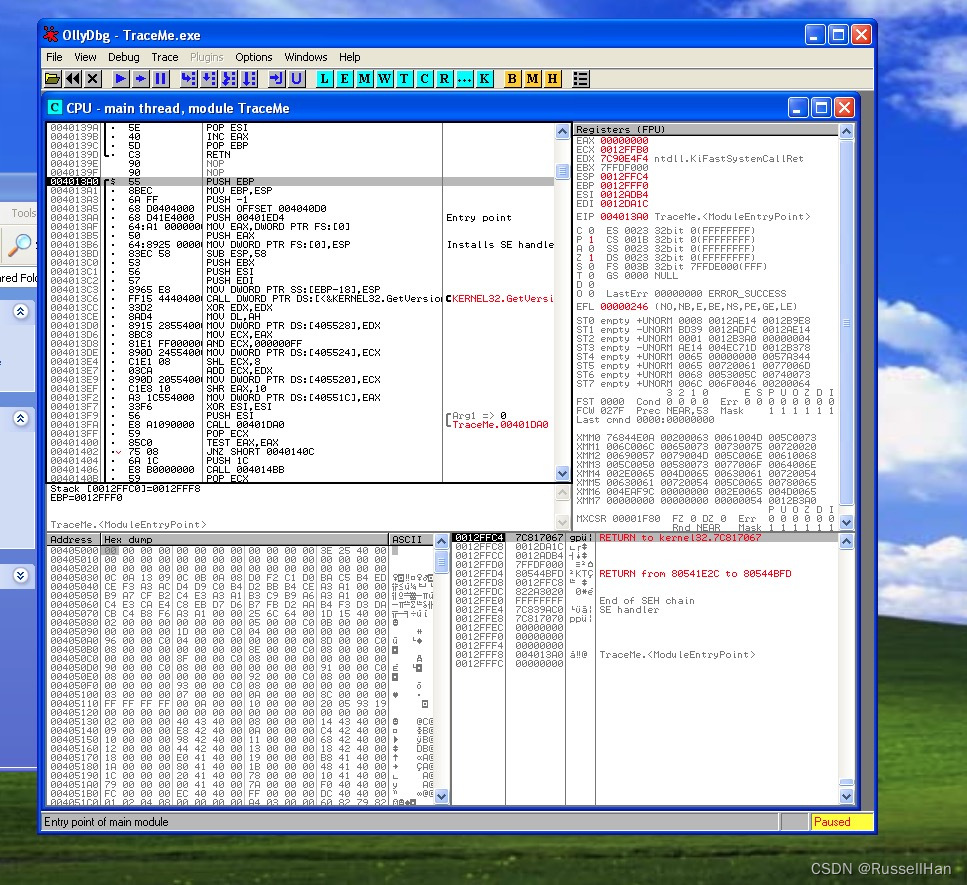Show windows list with W button

pyautogui.click(x=384, y=79)
